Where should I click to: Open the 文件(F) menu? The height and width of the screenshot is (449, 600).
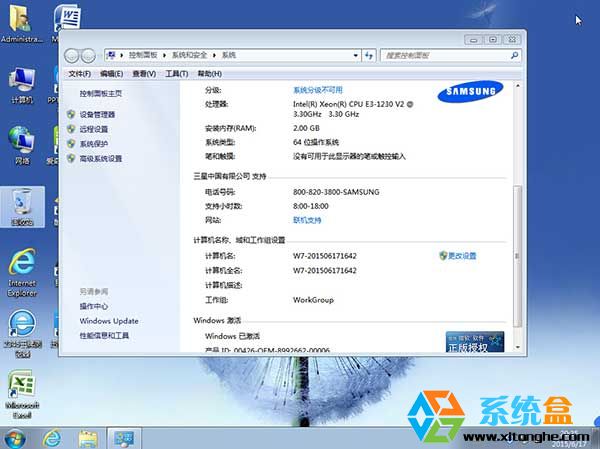(x=80, y=73)
